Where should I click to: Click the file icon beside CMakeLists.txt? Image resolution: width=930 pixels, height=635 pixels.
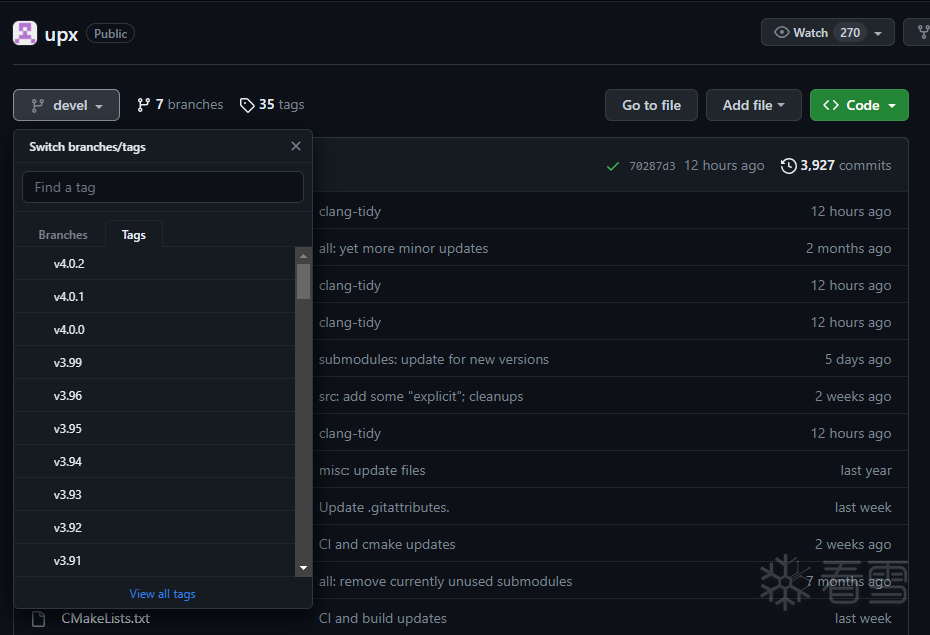(39, 618)
